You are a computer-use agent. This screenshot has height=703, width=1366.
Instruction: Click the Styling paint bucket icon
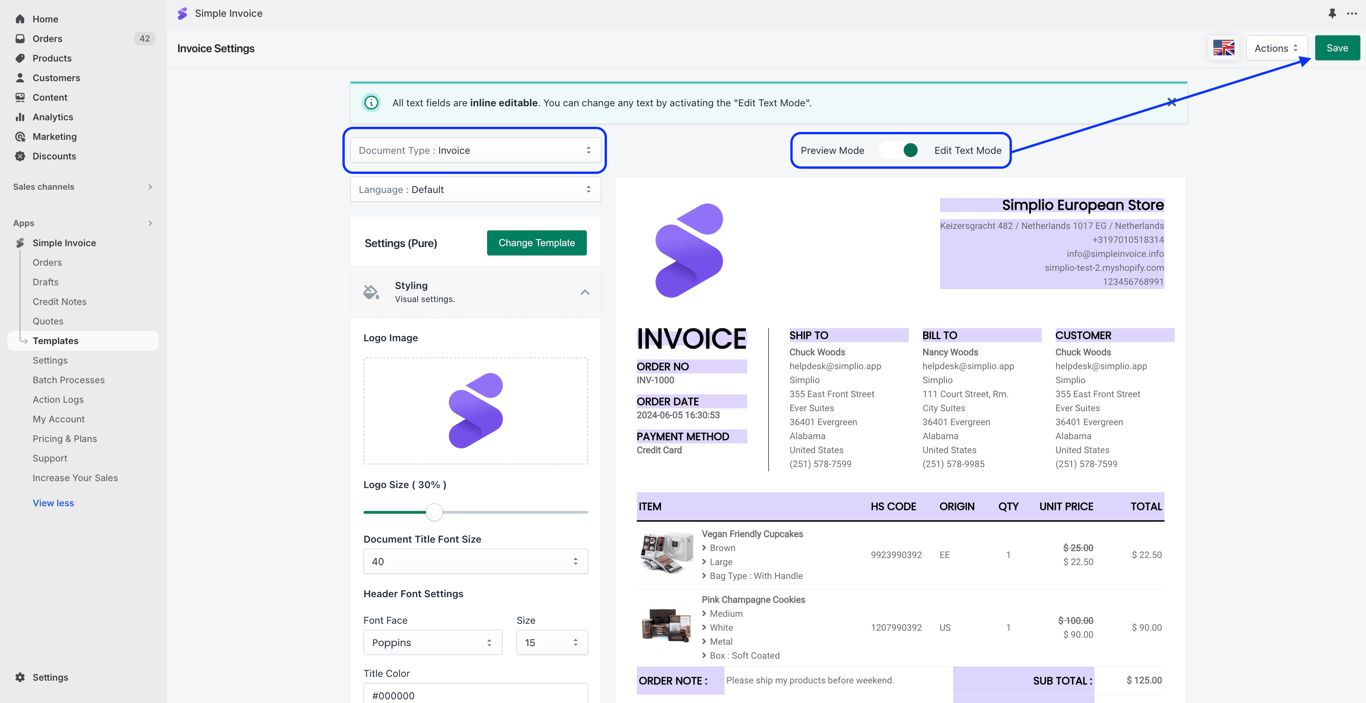coord(371,292)
